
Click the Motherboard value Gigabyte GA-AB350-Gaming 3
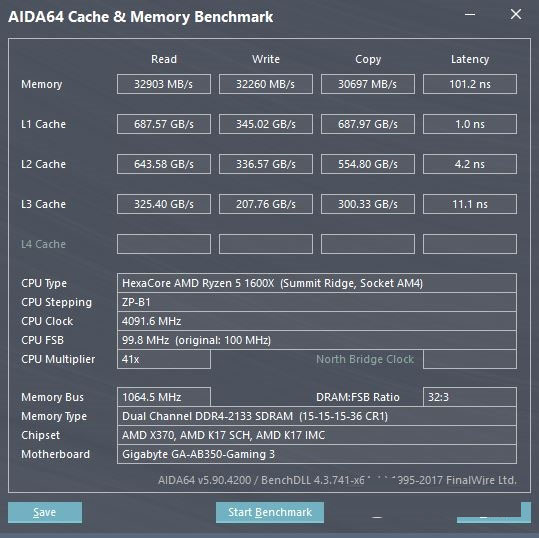[317, 454]
